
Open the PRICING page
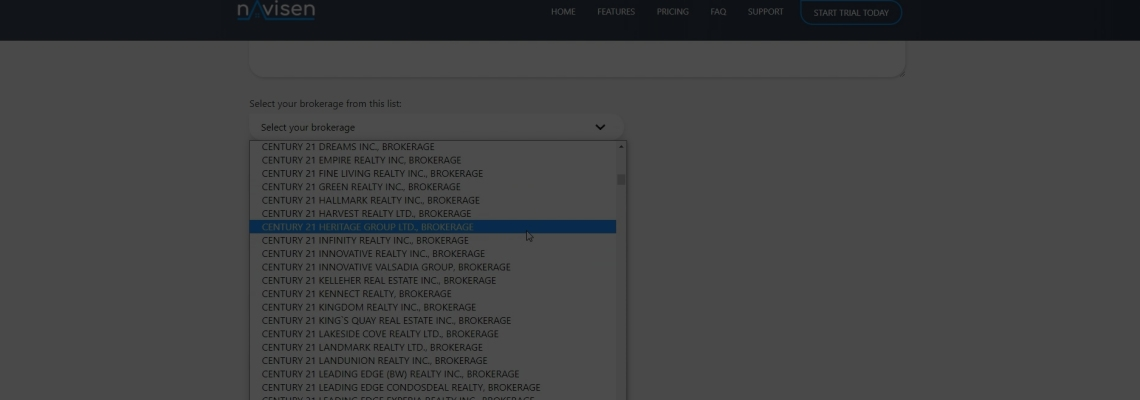[x=672, y=12]
